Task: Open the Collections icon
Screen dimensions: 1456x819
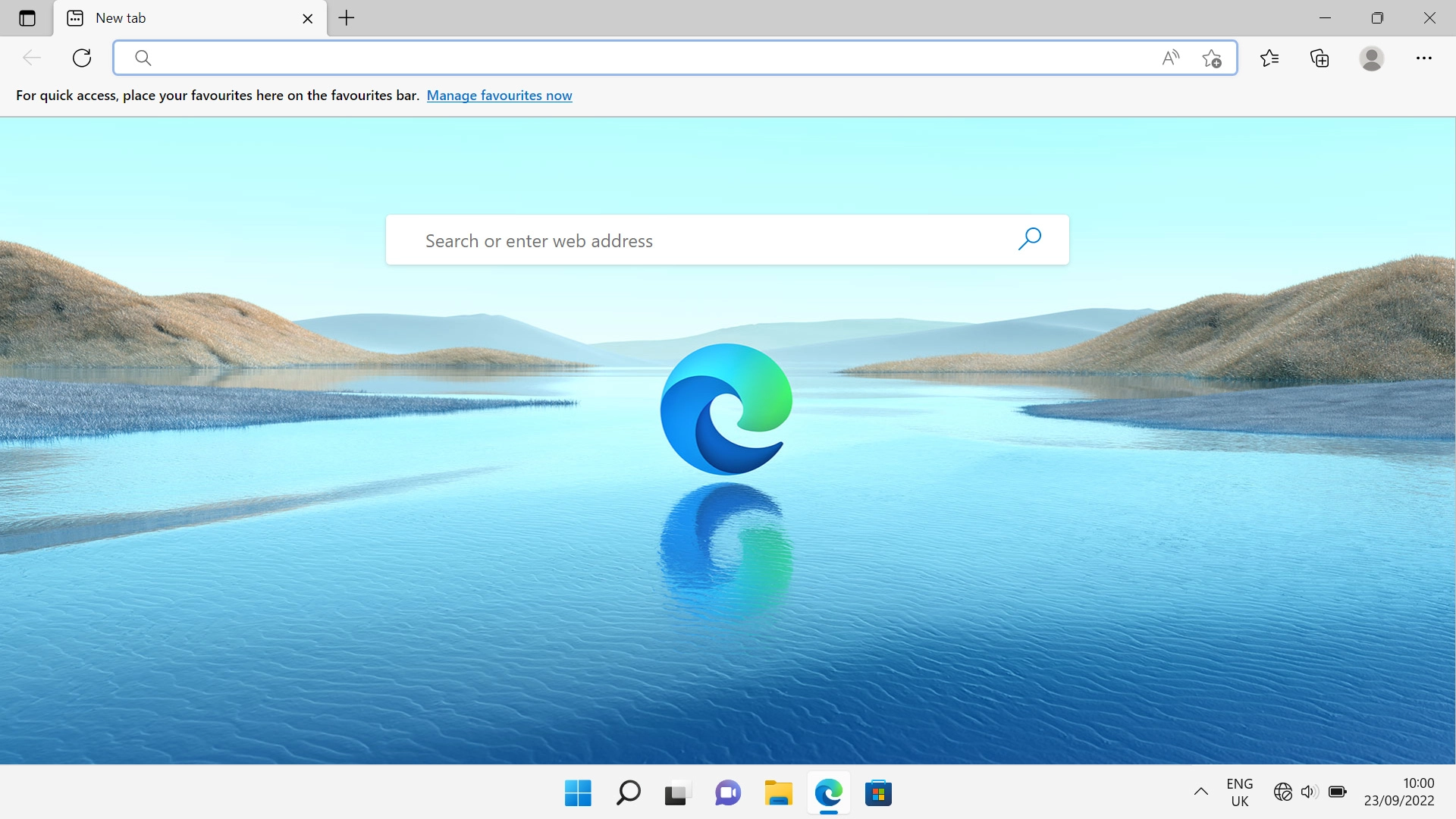Action: tap(1319, 58)
